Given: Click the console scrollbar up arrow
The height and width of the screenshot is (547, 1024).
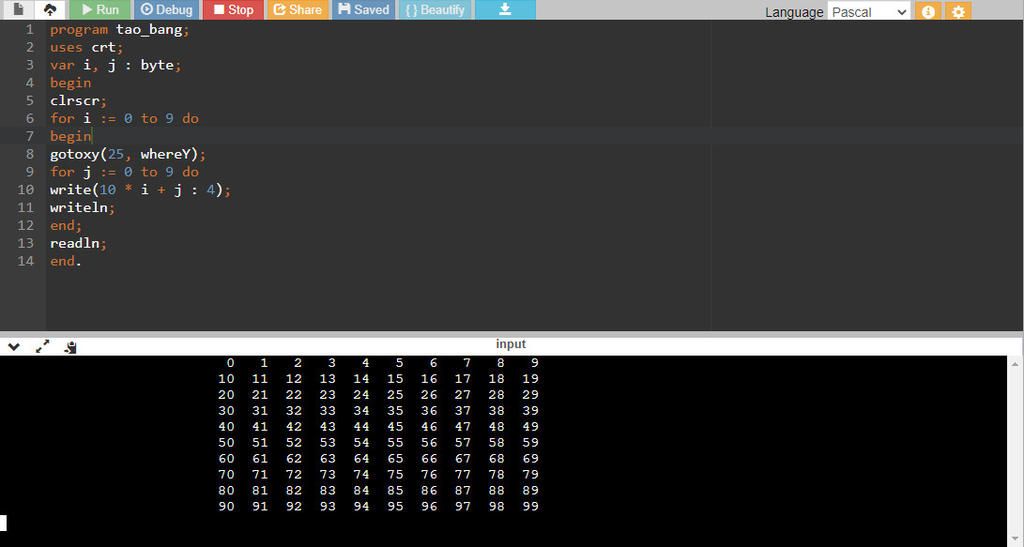Looking at the screenshot, I should click(1016, 364).
